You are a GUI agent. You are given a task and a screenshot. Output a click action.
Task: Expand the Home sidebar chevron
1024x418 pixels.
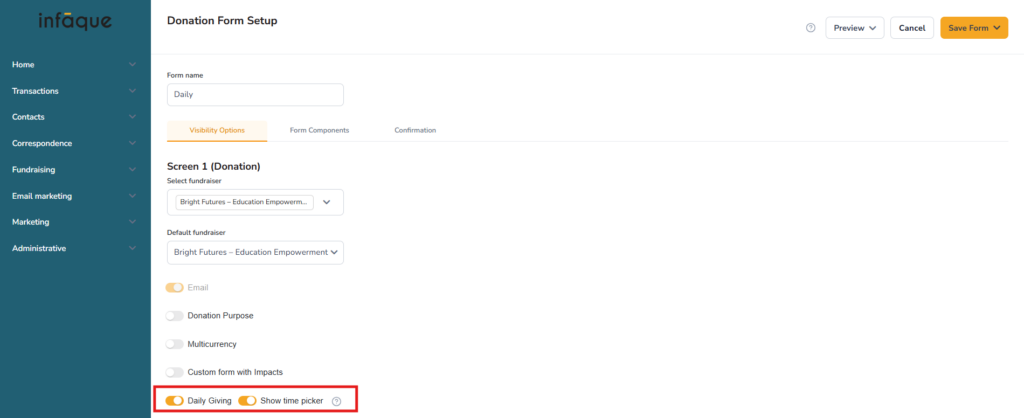click(x=132, y=65)
